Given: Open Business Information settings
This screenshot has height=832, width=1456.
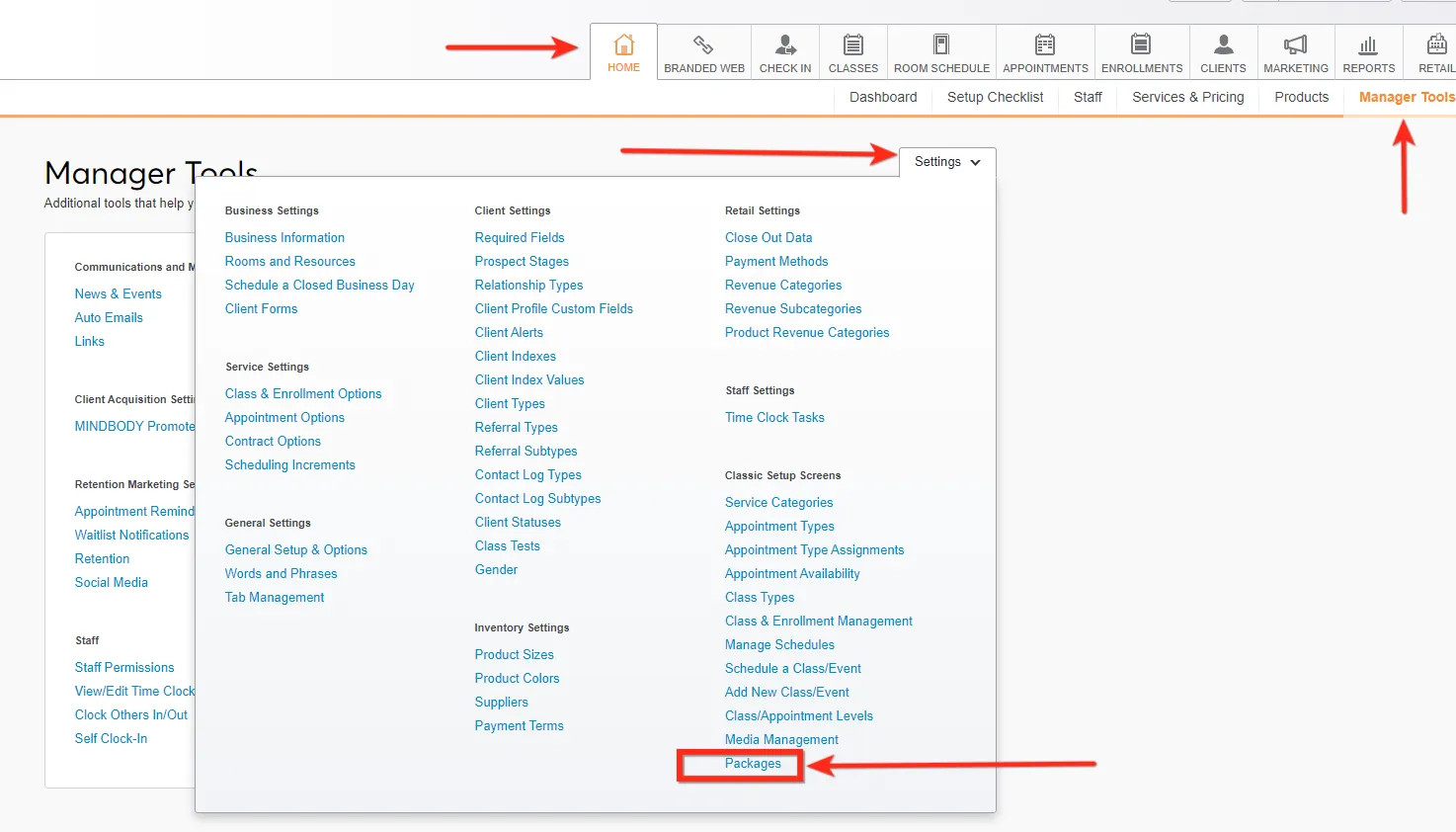Looking at the screenshot, I should pyautogui.click(x=284, y=238).
